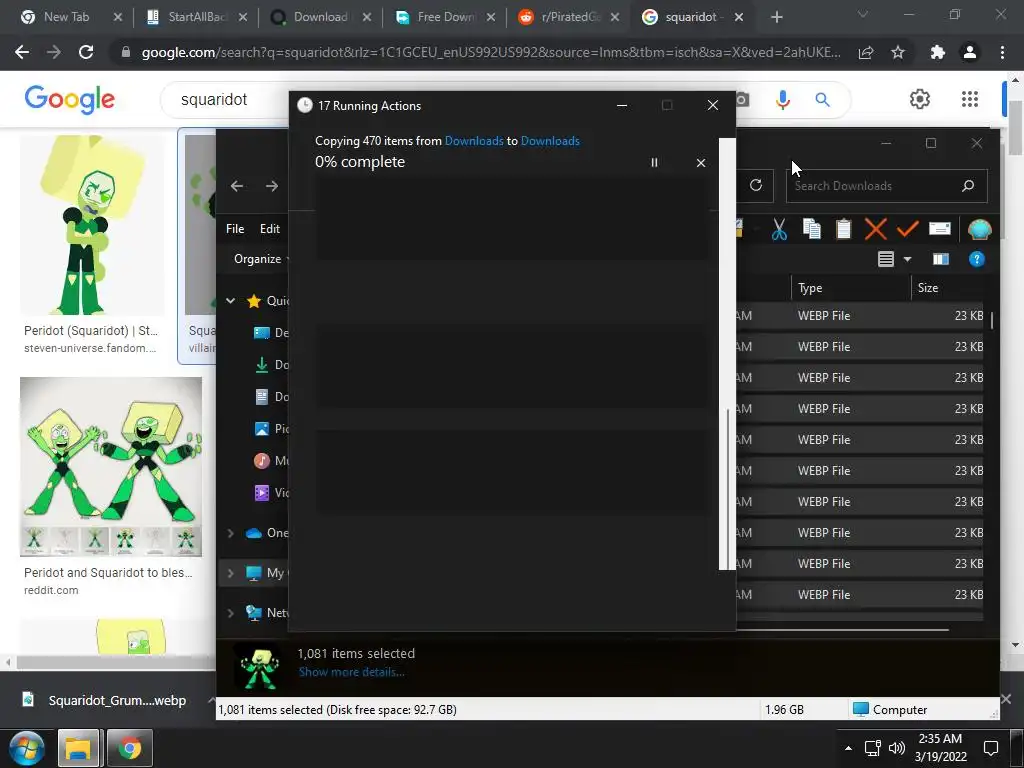Click the blue Help question mark icon
The width and height of the screenshot is (1024, 768).
tap(976, 259)
